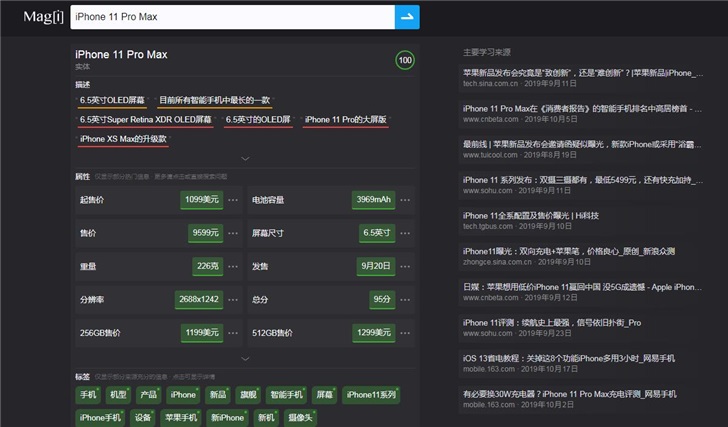This screenshot has height=427, width=728.
Task: Click the 1099美元 starting price value
Action: point(201,200)
